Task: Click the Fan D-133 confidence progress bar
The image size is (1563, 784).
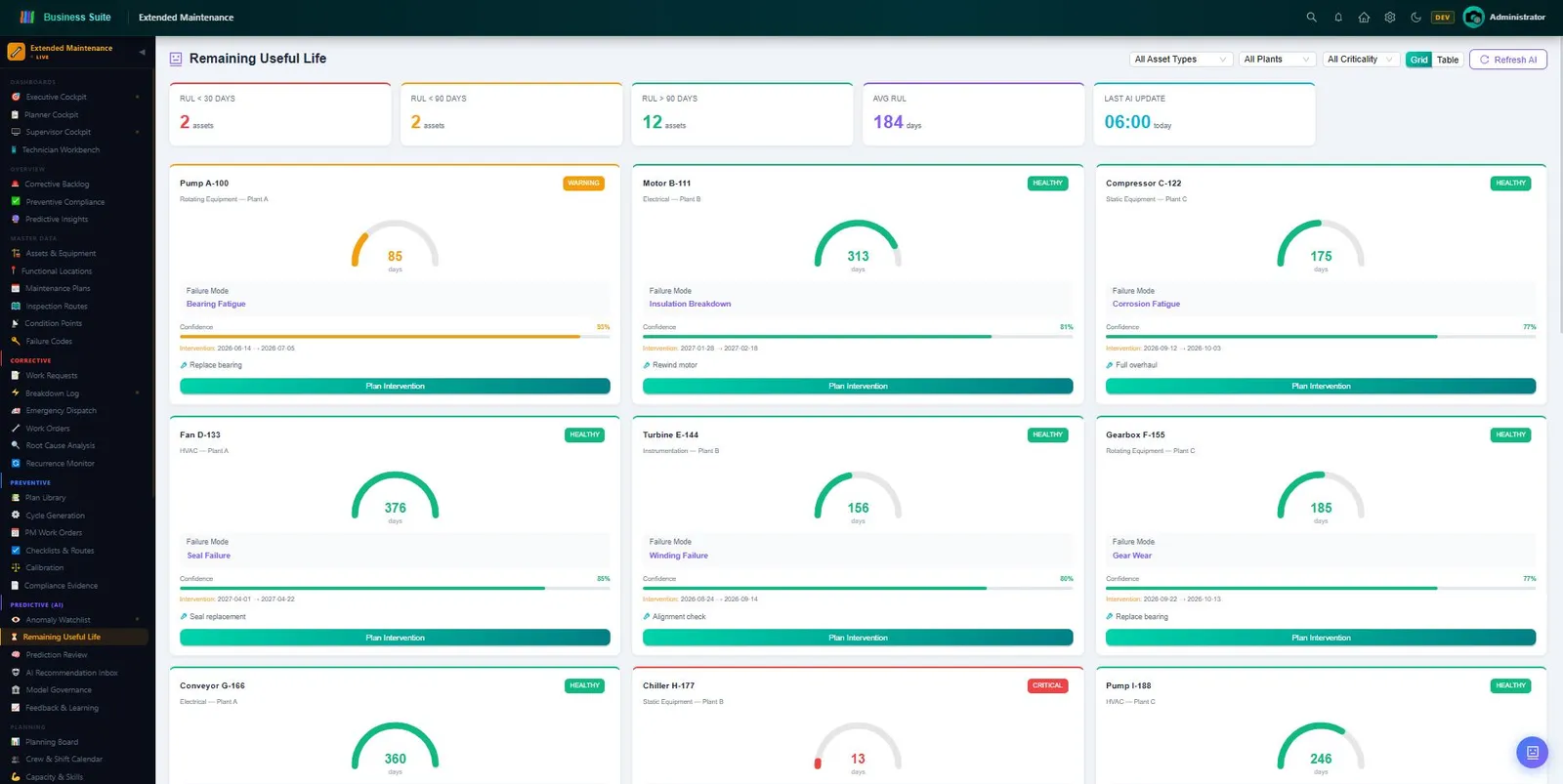Action: point(395,589)
